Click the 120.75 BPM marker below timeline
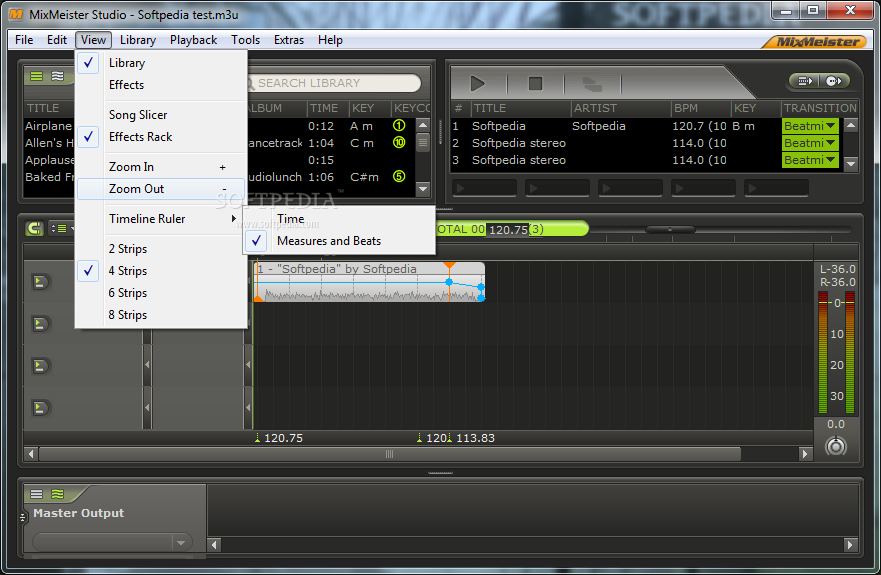Image resolution: width=881 pixels, height=575 pixels. (x=279, y=438)
